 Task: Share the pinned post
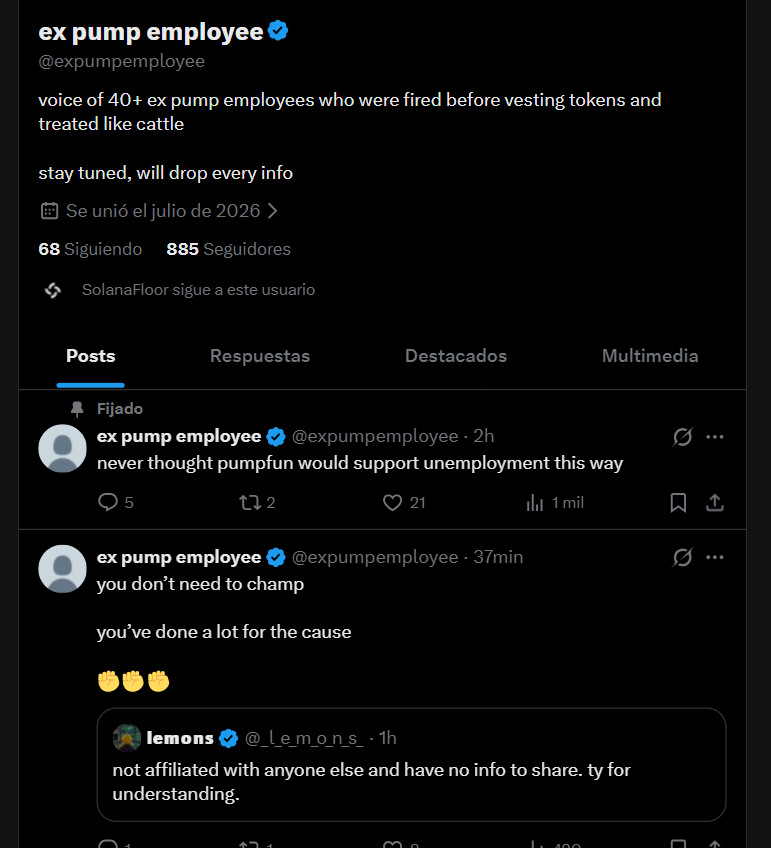715,502
